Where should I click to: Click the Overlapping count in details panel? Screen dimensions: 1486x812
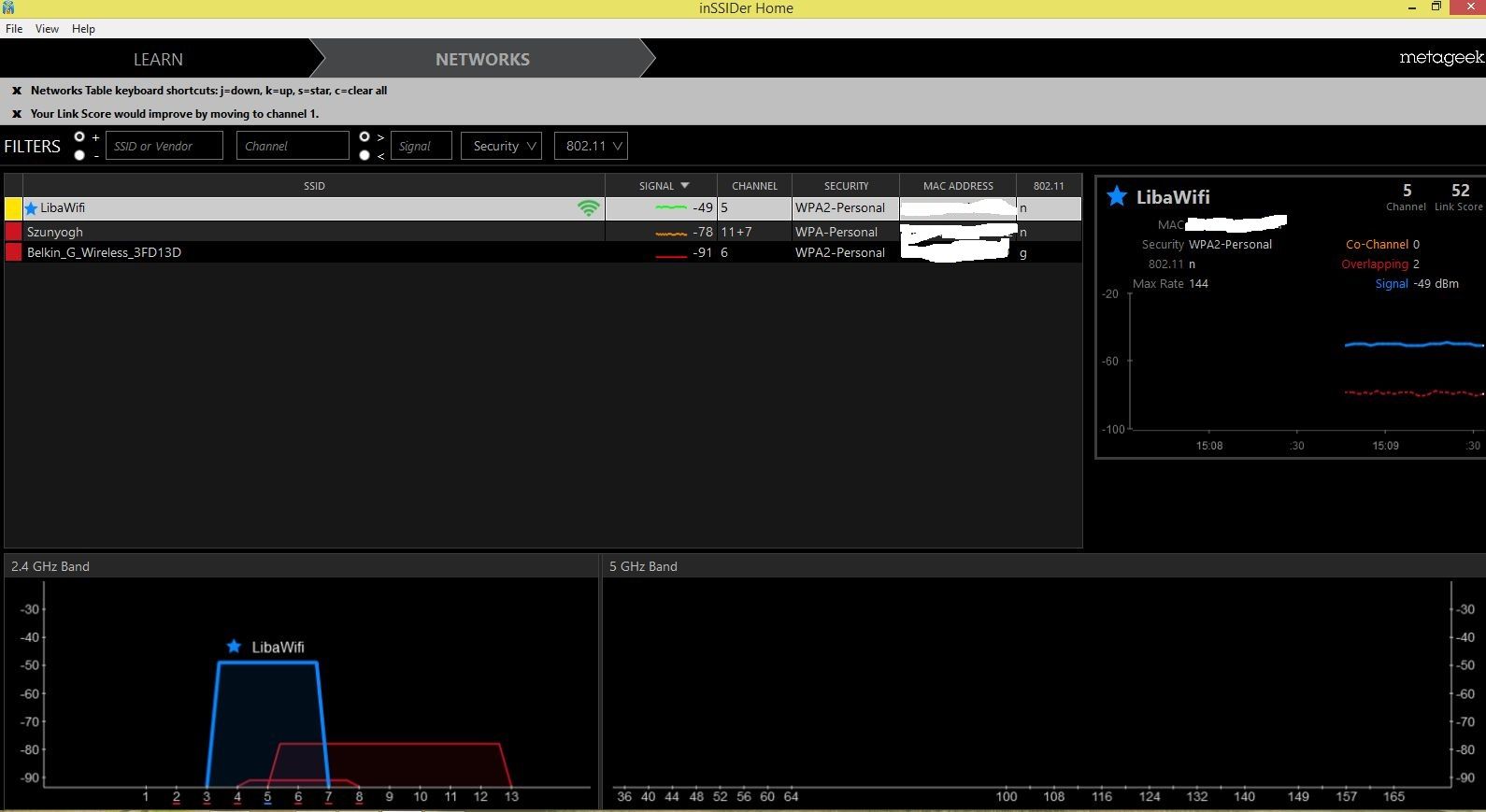1416,264
